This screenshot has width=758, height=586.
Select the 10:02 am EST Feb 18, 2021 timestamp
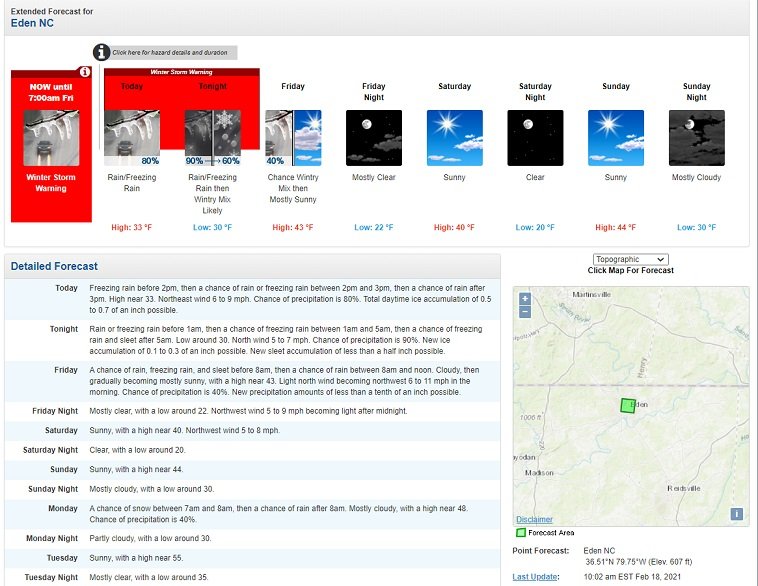pyautogui.click(x=632, y=577)
